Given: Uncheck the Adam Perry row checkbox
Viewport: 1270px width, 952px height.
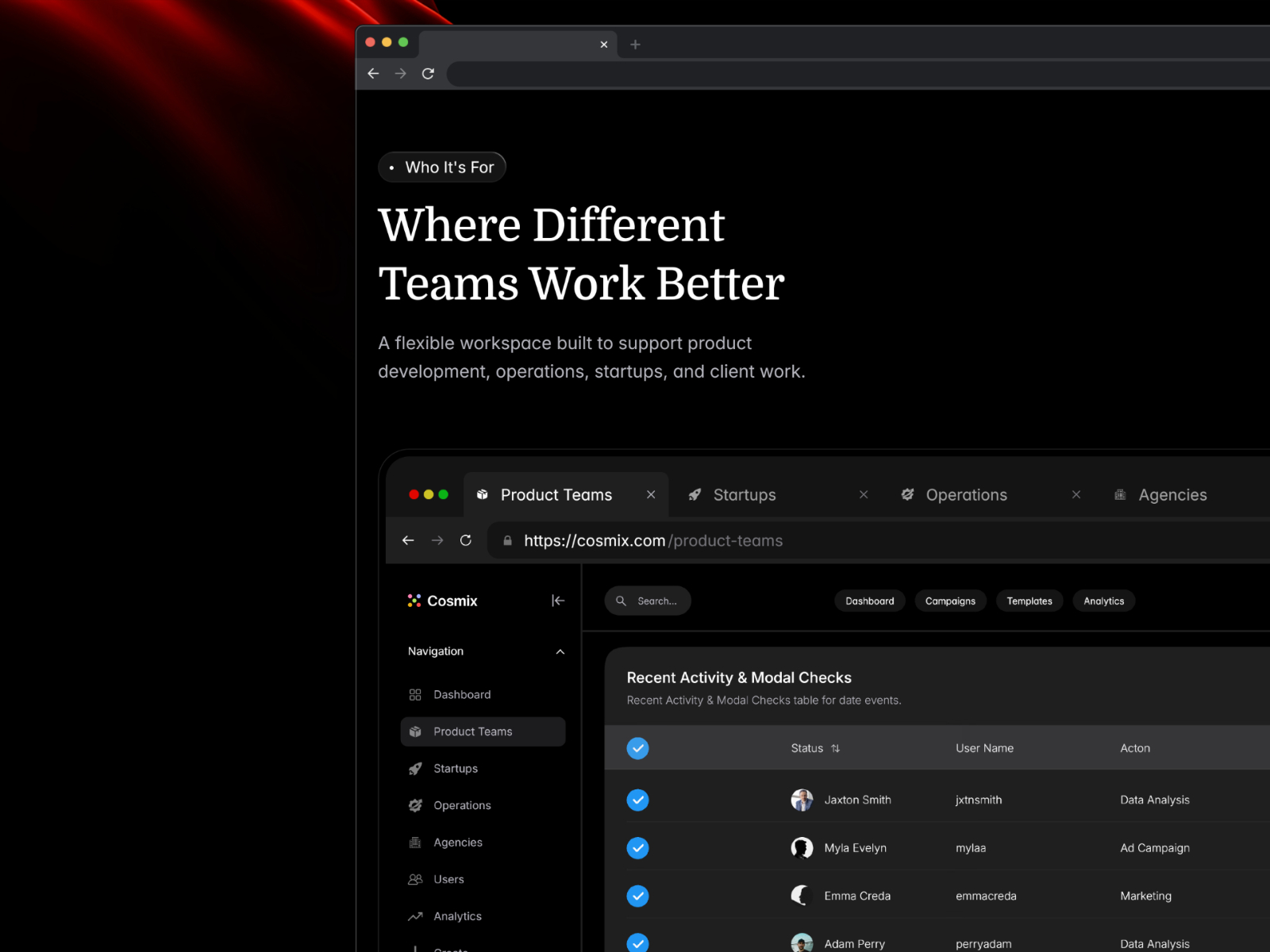Looking at the screenshot, I should coord(638,943).
